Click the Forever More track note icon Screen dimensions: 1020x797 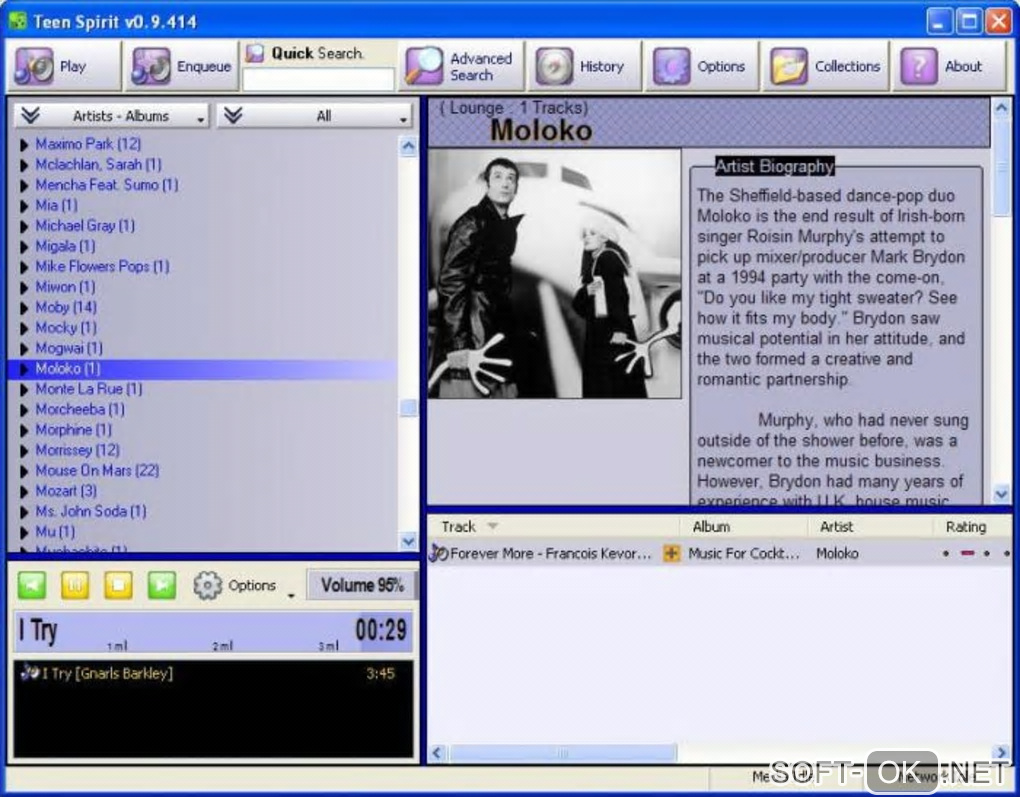(438, 554)
